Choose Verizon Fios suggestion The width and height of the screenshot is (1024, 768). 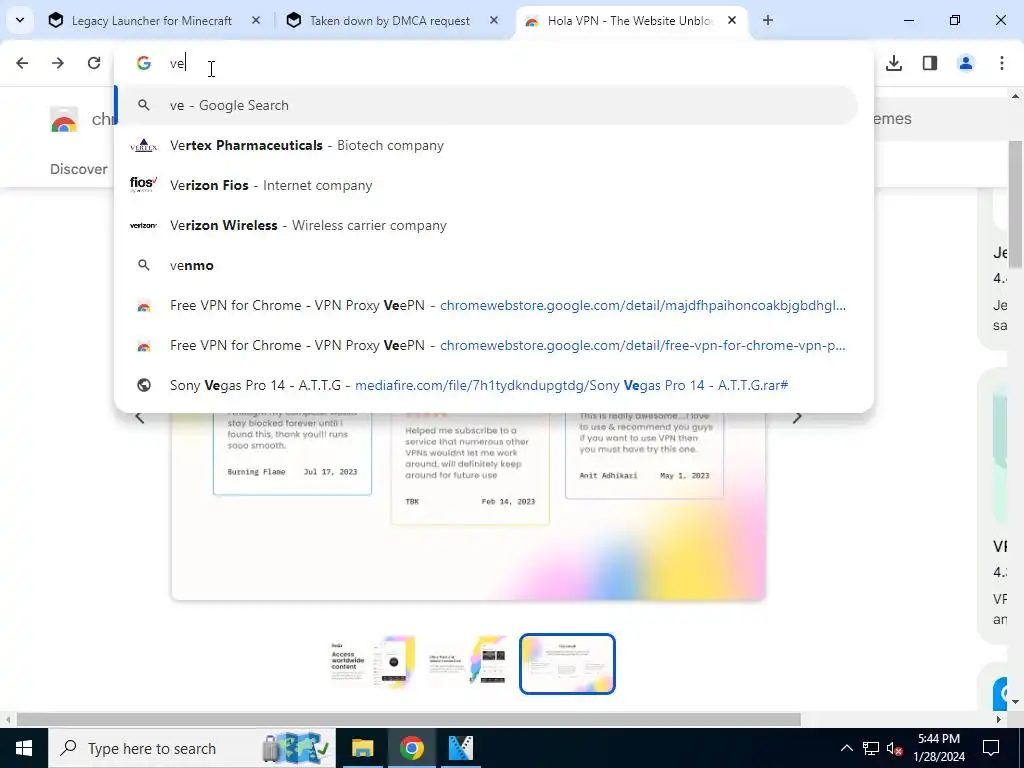point(488,185)
